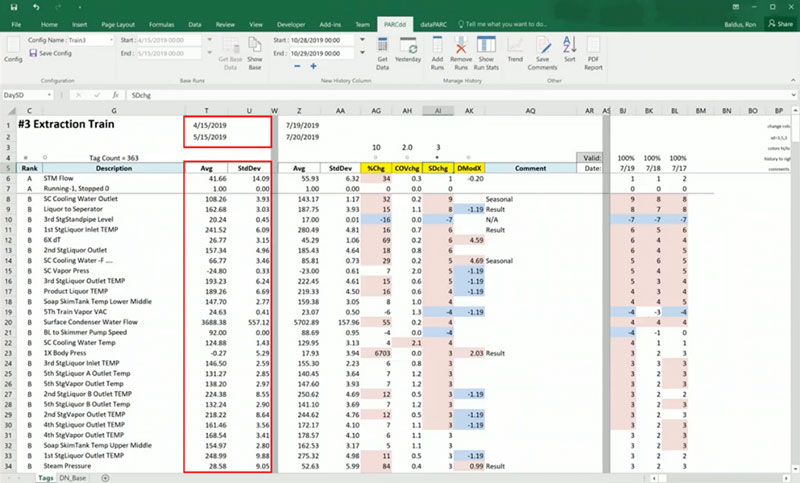The height and width of the screenshot is (483, 800).
Task: Open the Name Box dropdown next to DaySD
Action: point(49,95)
